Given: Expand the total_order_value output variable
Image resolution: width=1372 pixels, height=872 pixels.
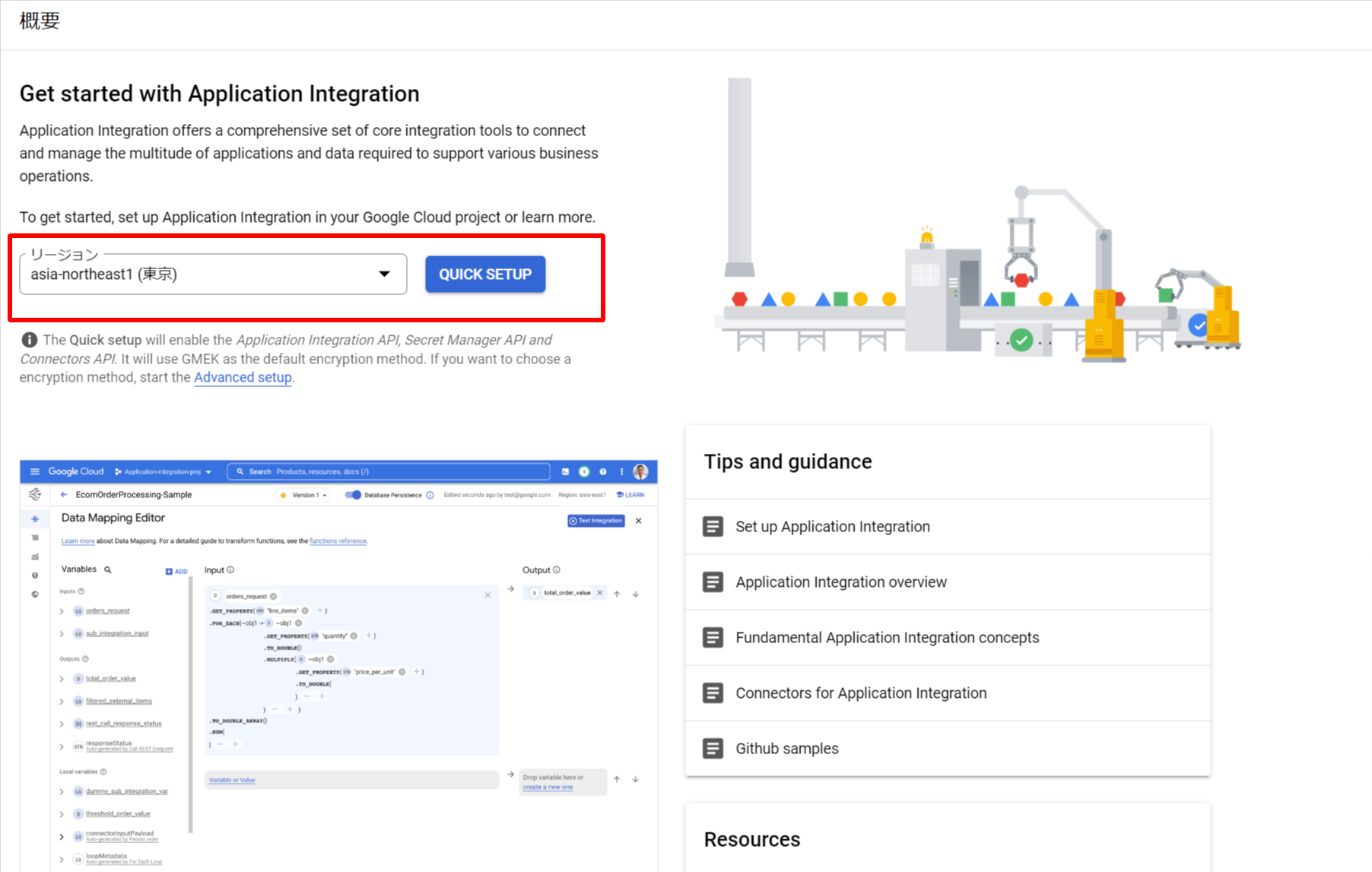Looking at the screenshot, I should (62, 678).
